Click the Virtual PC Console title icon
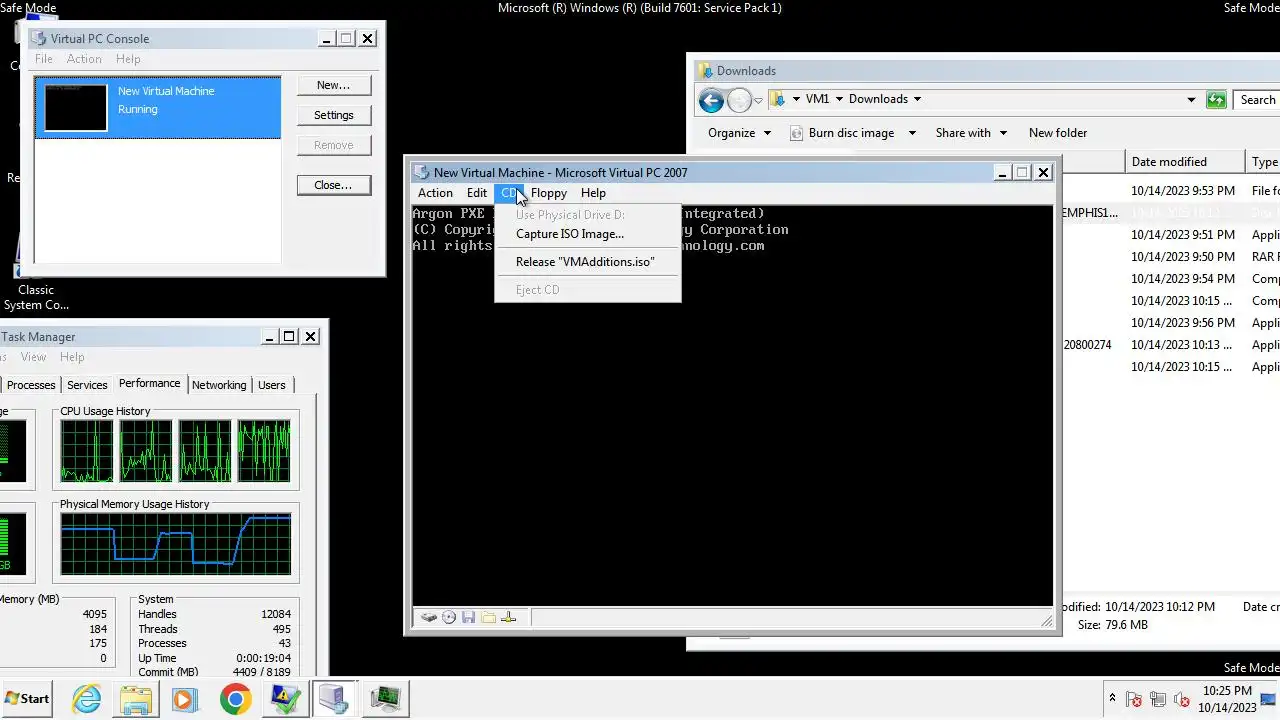The image size is (1280, 720). [39, 38]
